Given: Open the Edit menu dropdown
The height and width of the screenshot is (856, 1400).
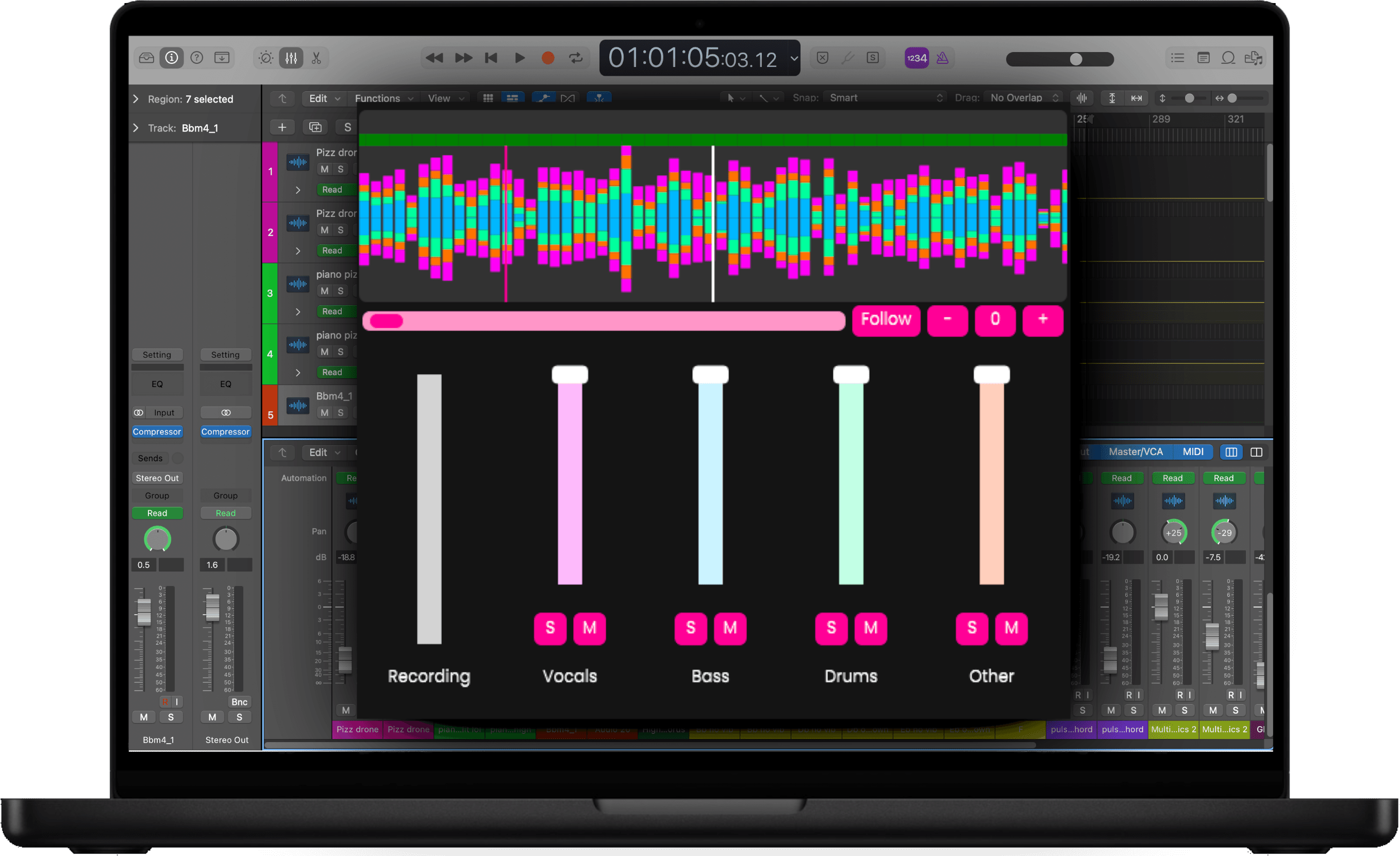Looking at the screenshot, I should coord(321,97).
